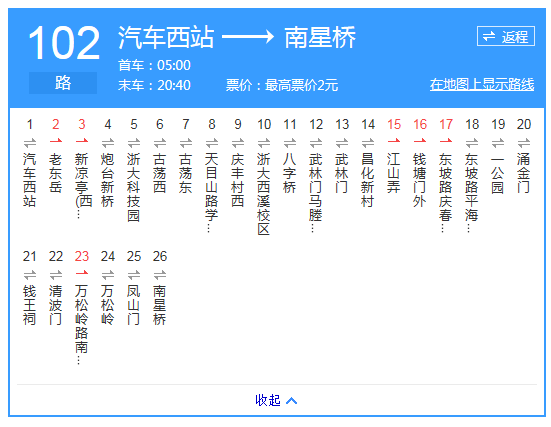Select stop 一公园
This screenshot has width=551, height=427.
pyautogui.click(x=498, y=173)
